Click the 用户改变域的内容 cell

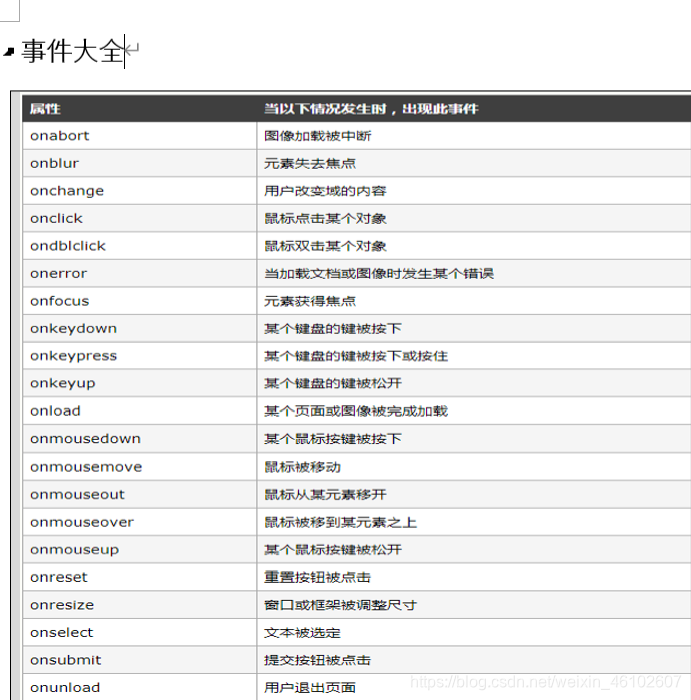point(474,191)
